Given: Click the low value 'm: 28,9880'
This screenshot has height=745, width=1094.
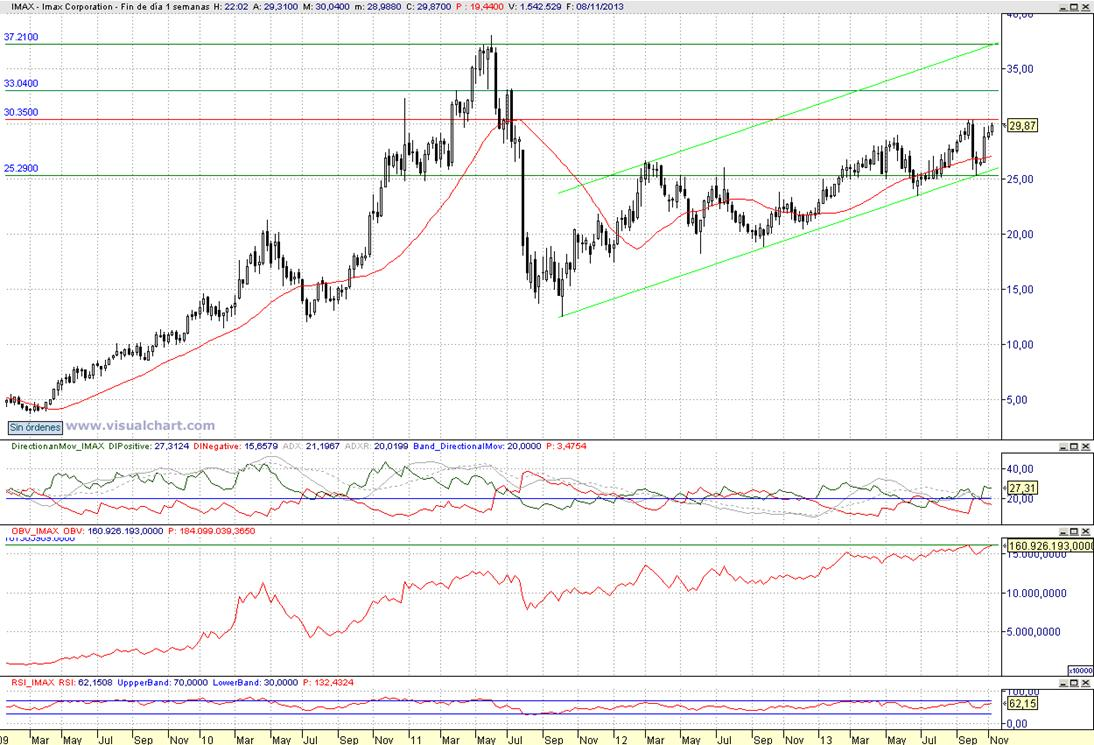Looking at the screenshot, I should tap(378, 6).
